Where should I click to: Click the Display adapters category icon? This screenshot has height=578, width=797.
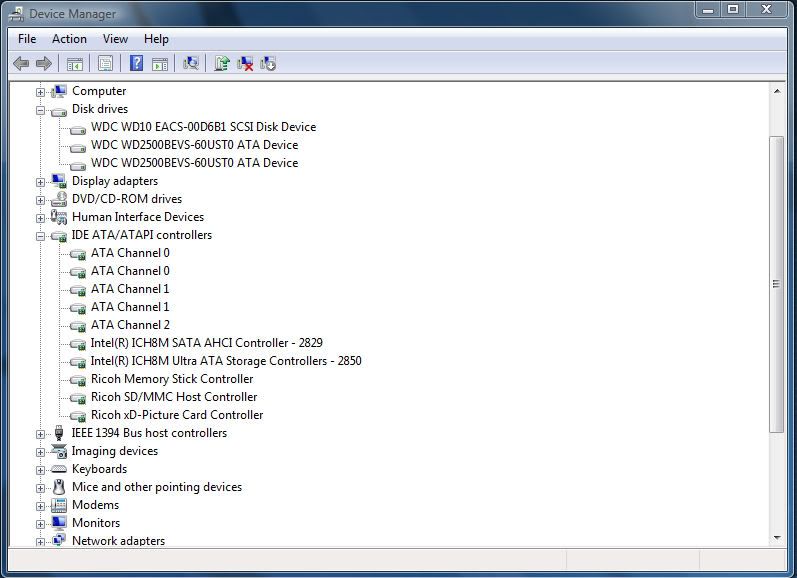point(59,181)
